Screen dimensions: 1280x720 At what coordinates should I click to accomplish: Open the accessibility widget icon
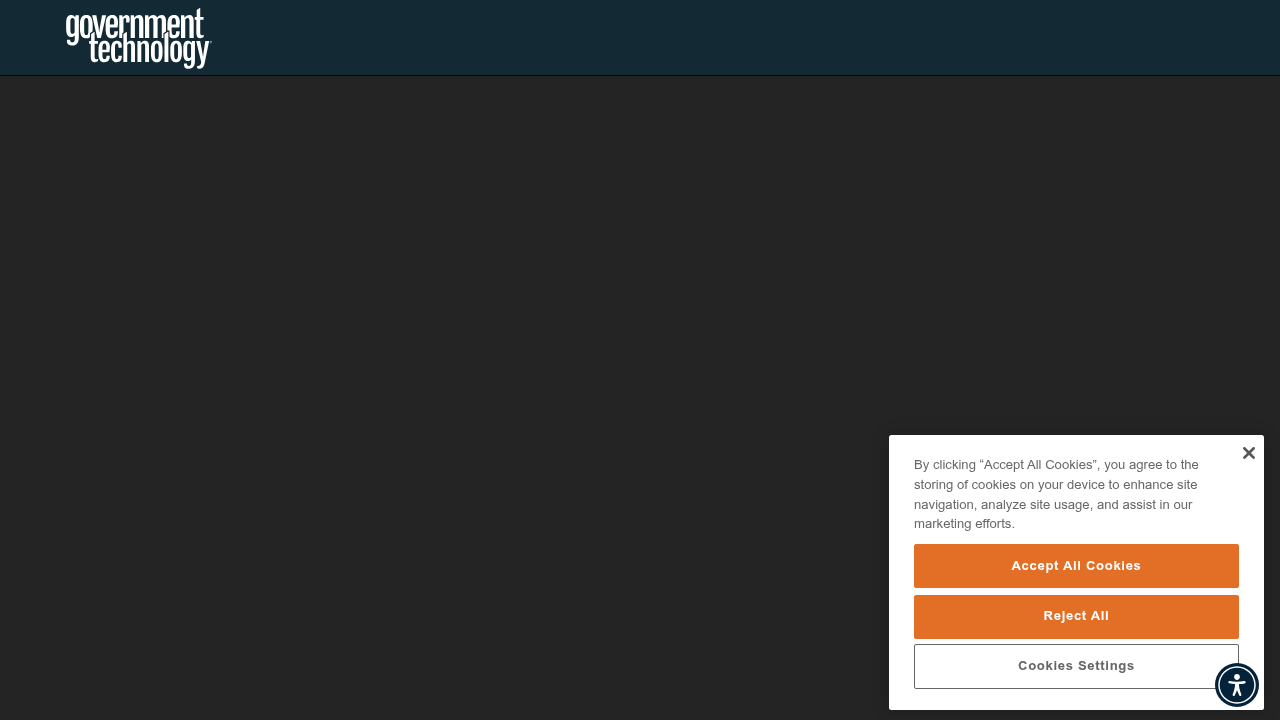[1237, 685]
